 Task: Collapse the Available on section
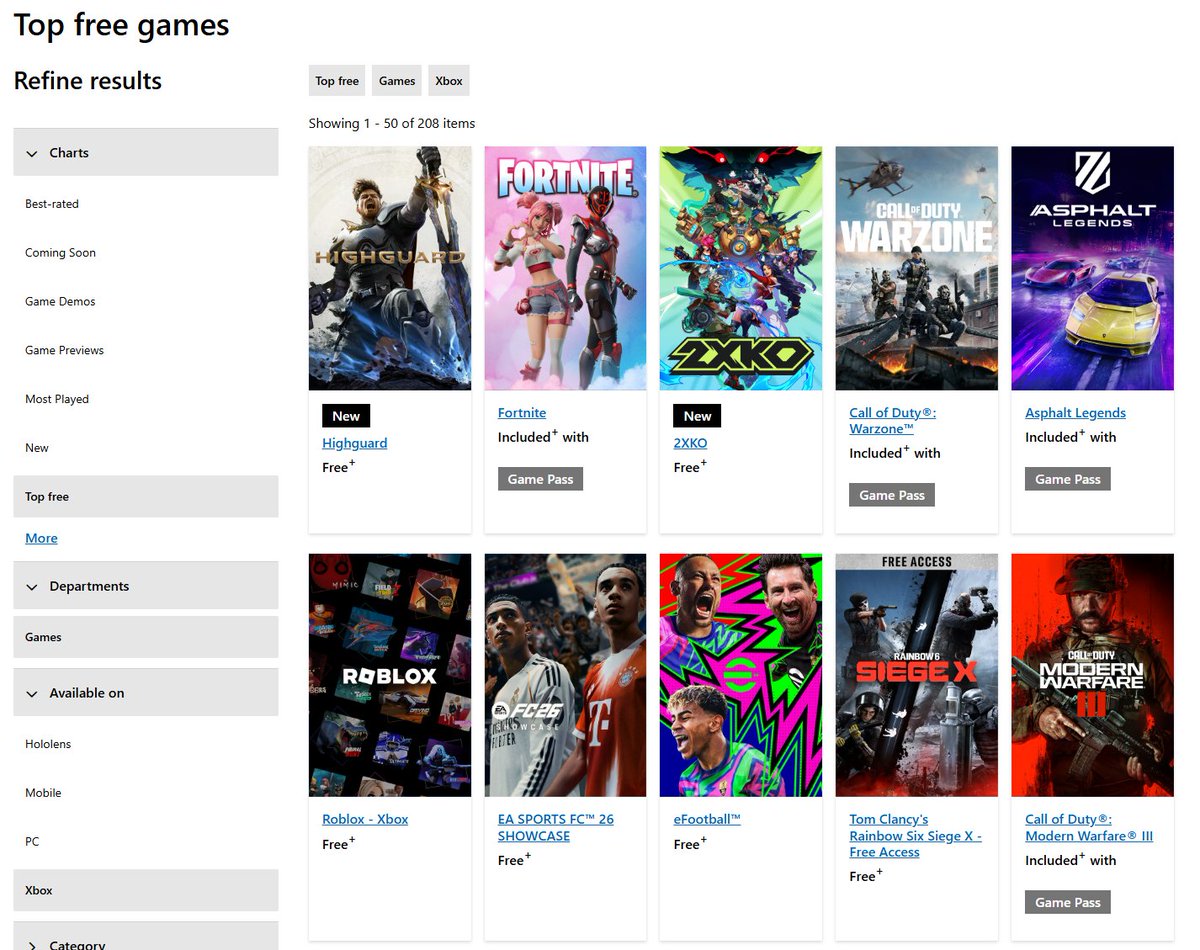tap(145, 693)
